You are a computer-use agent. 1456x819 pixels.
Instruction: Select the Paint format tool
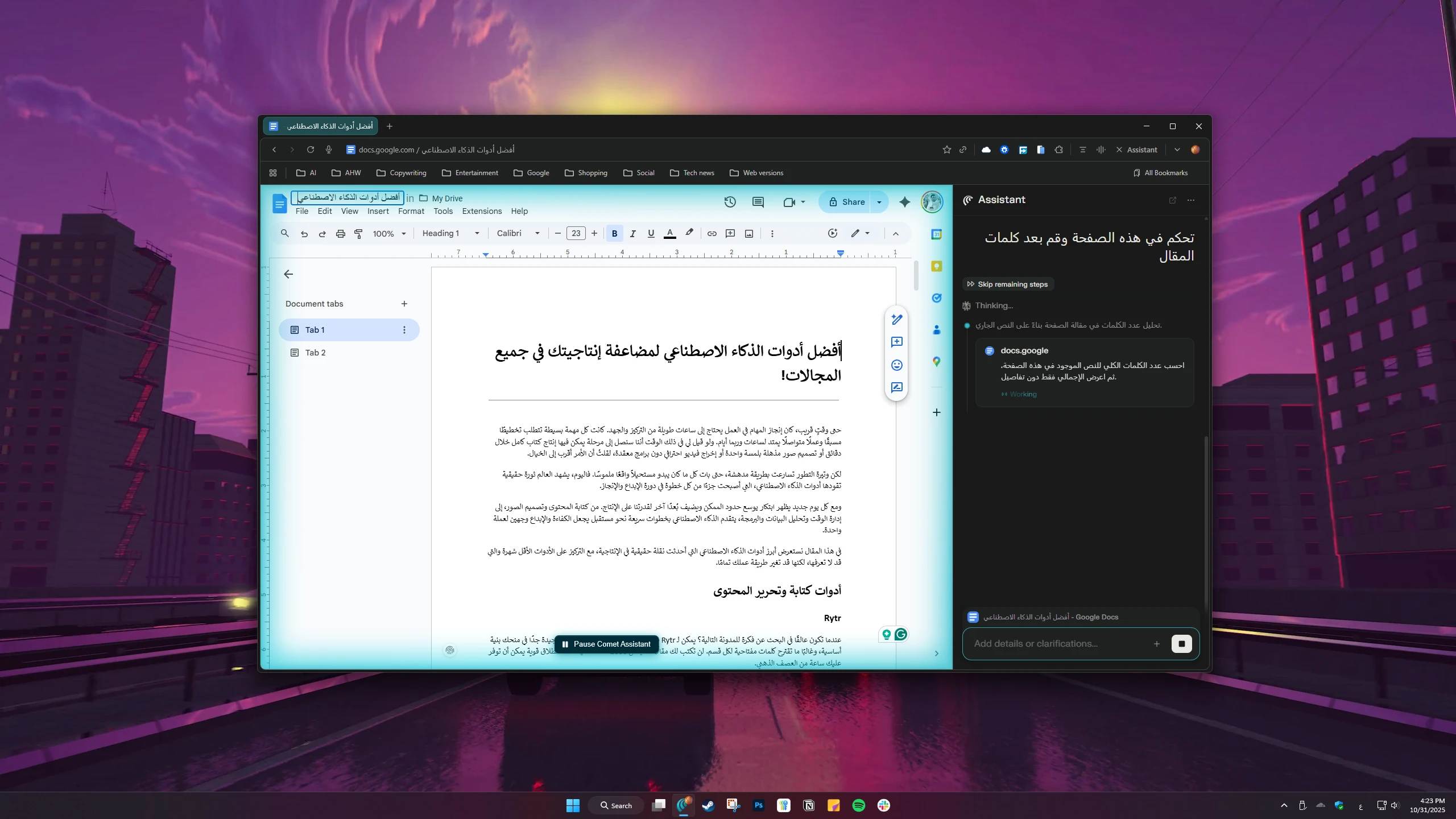[x=359, y=233]
